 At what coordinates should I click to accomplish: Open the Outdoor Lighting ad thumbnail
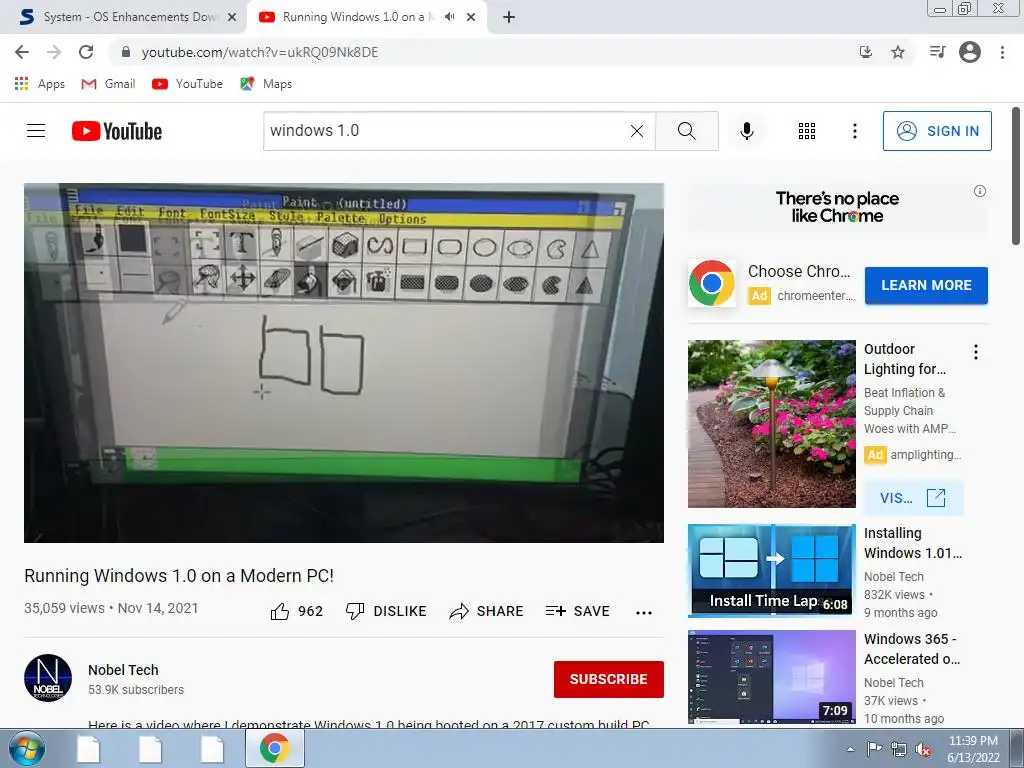point(771,424)
